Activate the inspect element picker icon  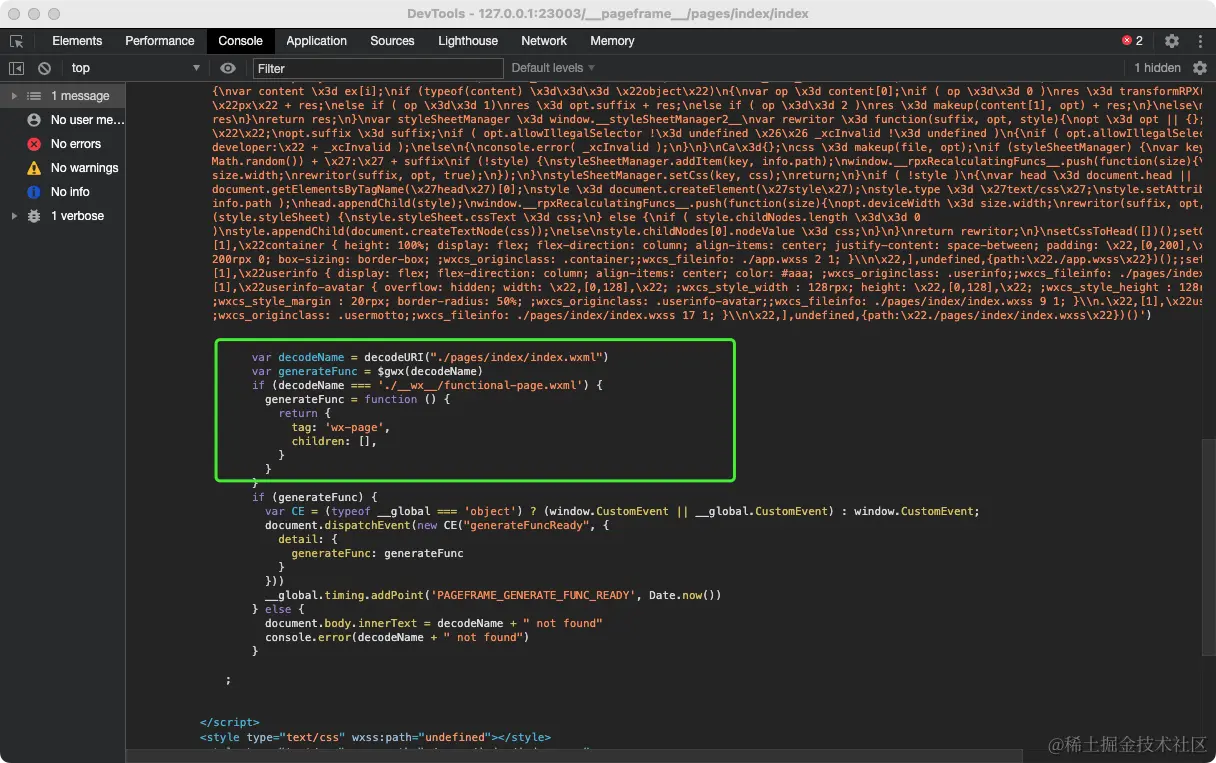point(16,41)
